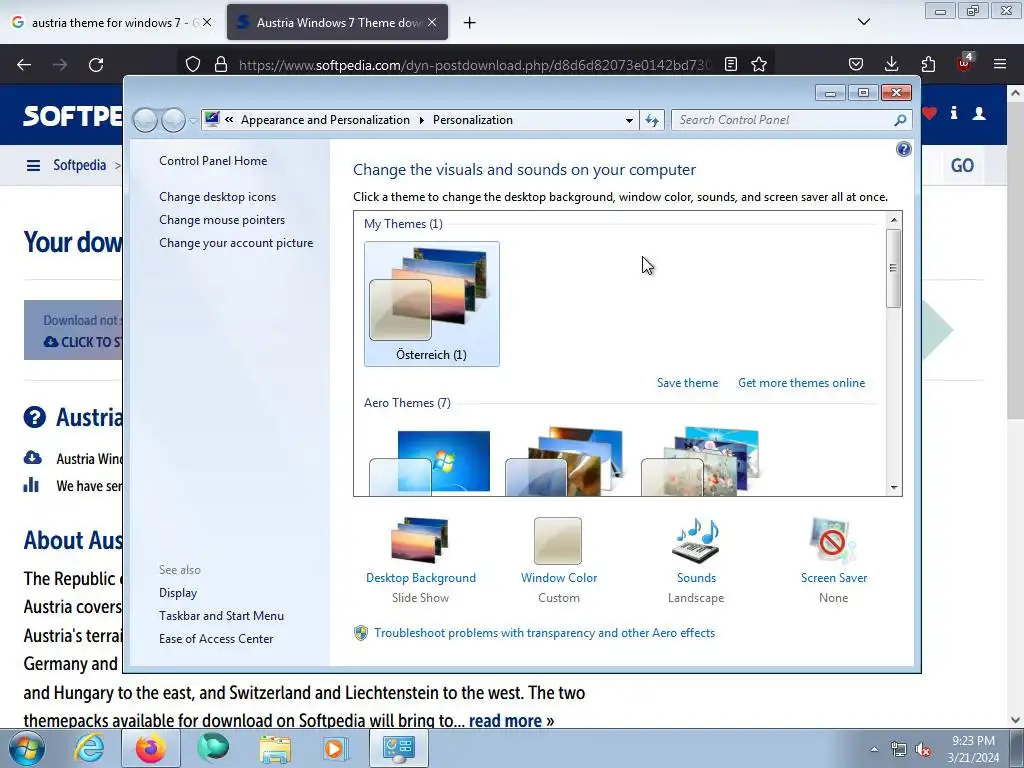Viewport: 1024px width, 768px height.
Task: Open Display under See also
Action: tap(178, 593)
